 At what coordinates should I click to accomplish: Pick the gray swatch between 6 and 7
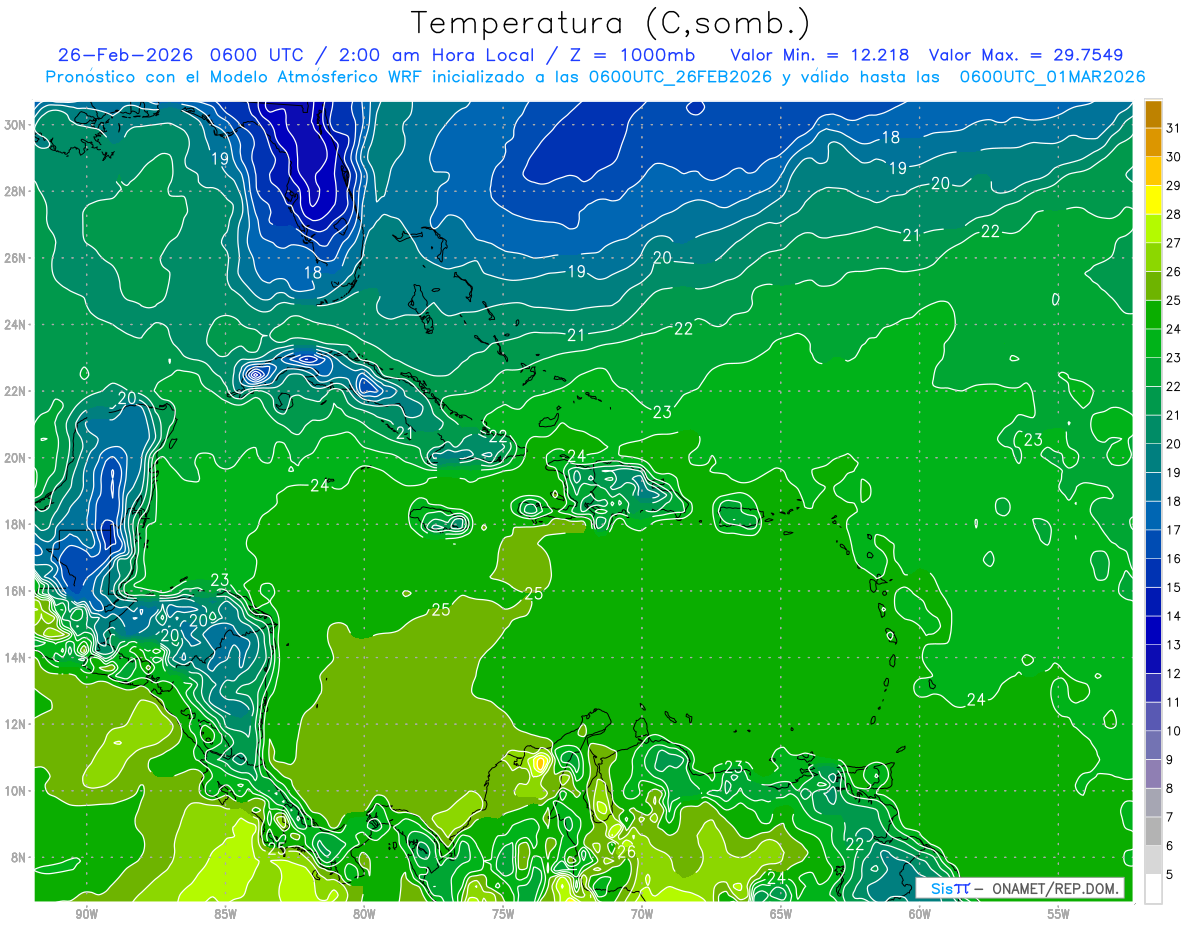[x=1153, y=832]
